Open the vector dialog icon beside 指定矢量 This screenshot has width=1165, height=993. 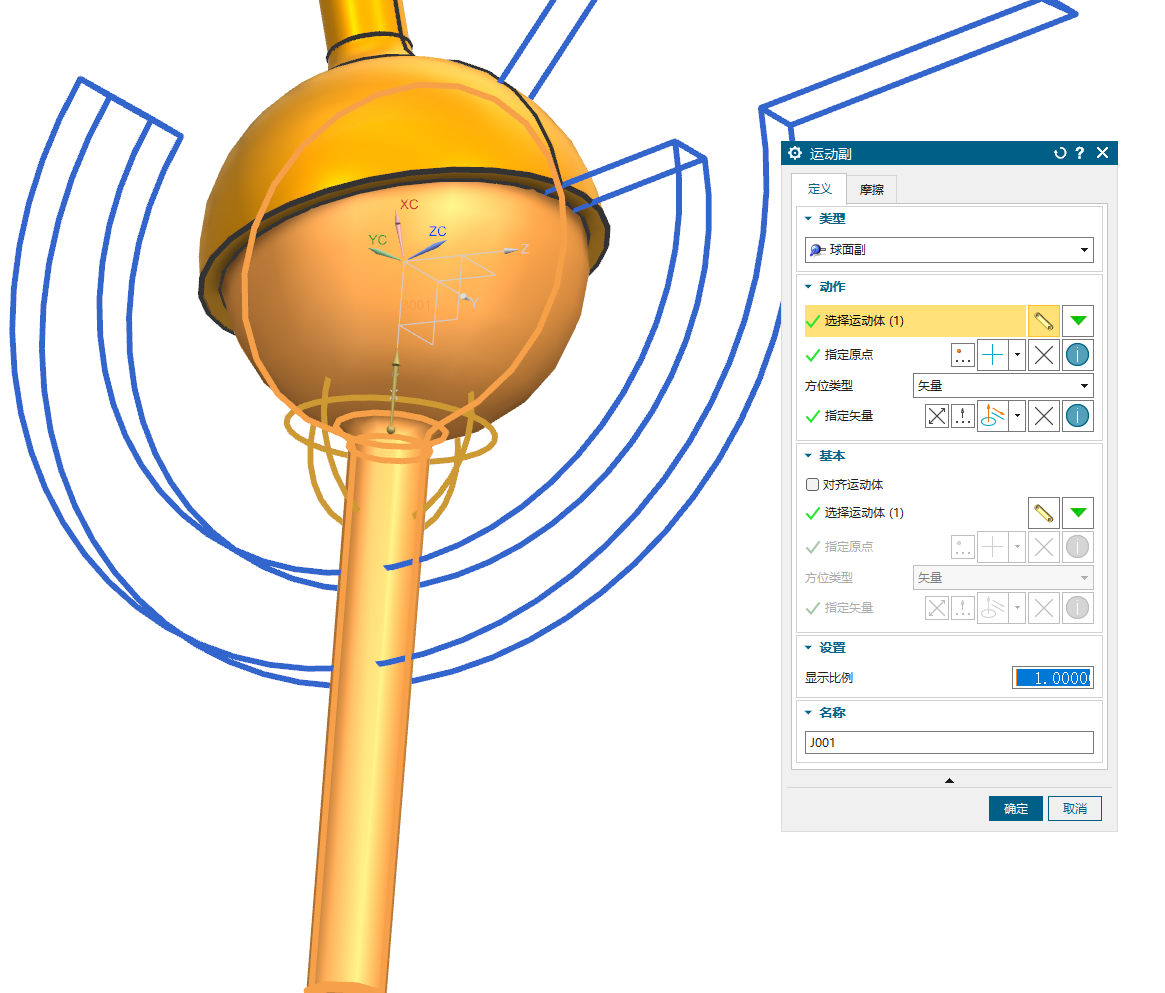coord(963,416)
